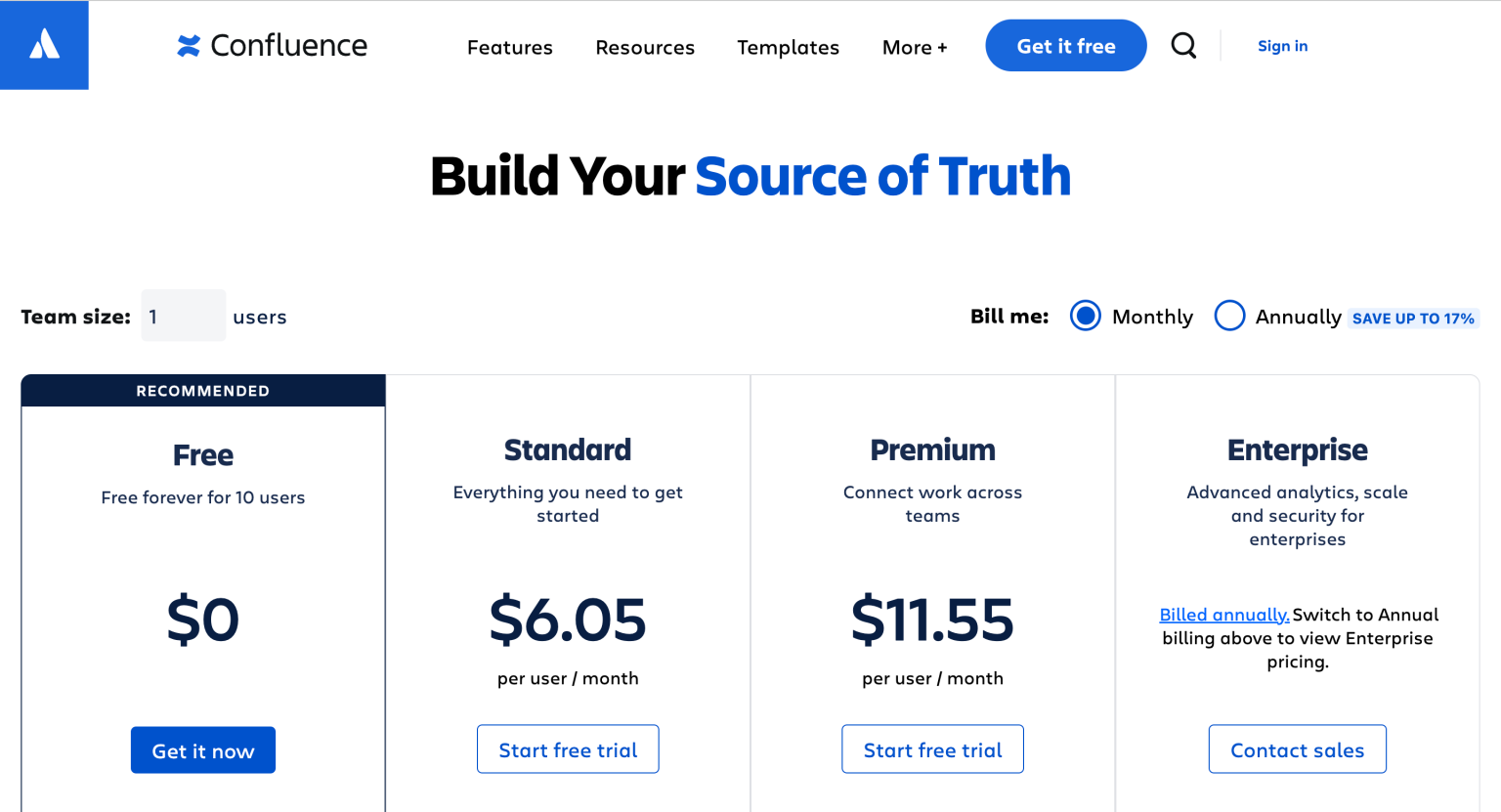Expand the More + navigation menu
Screen dimensions: 1501x812
(x=914, y=47)
